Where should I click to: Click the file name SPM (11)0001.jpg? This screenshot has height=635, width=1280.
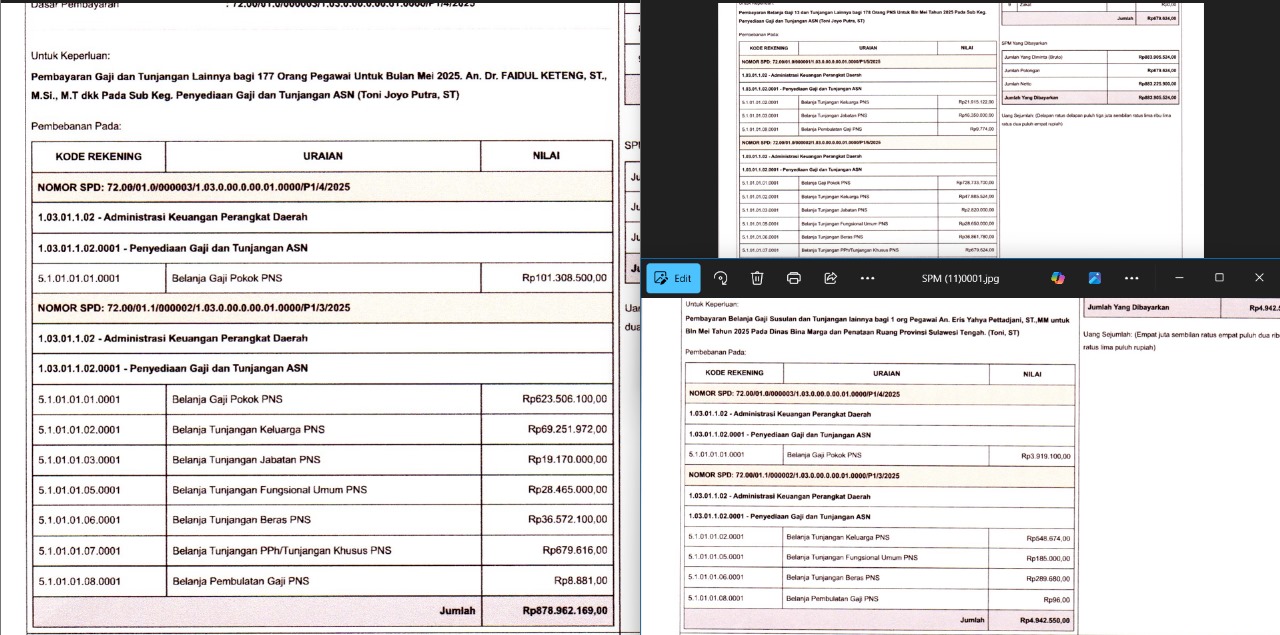960,279
